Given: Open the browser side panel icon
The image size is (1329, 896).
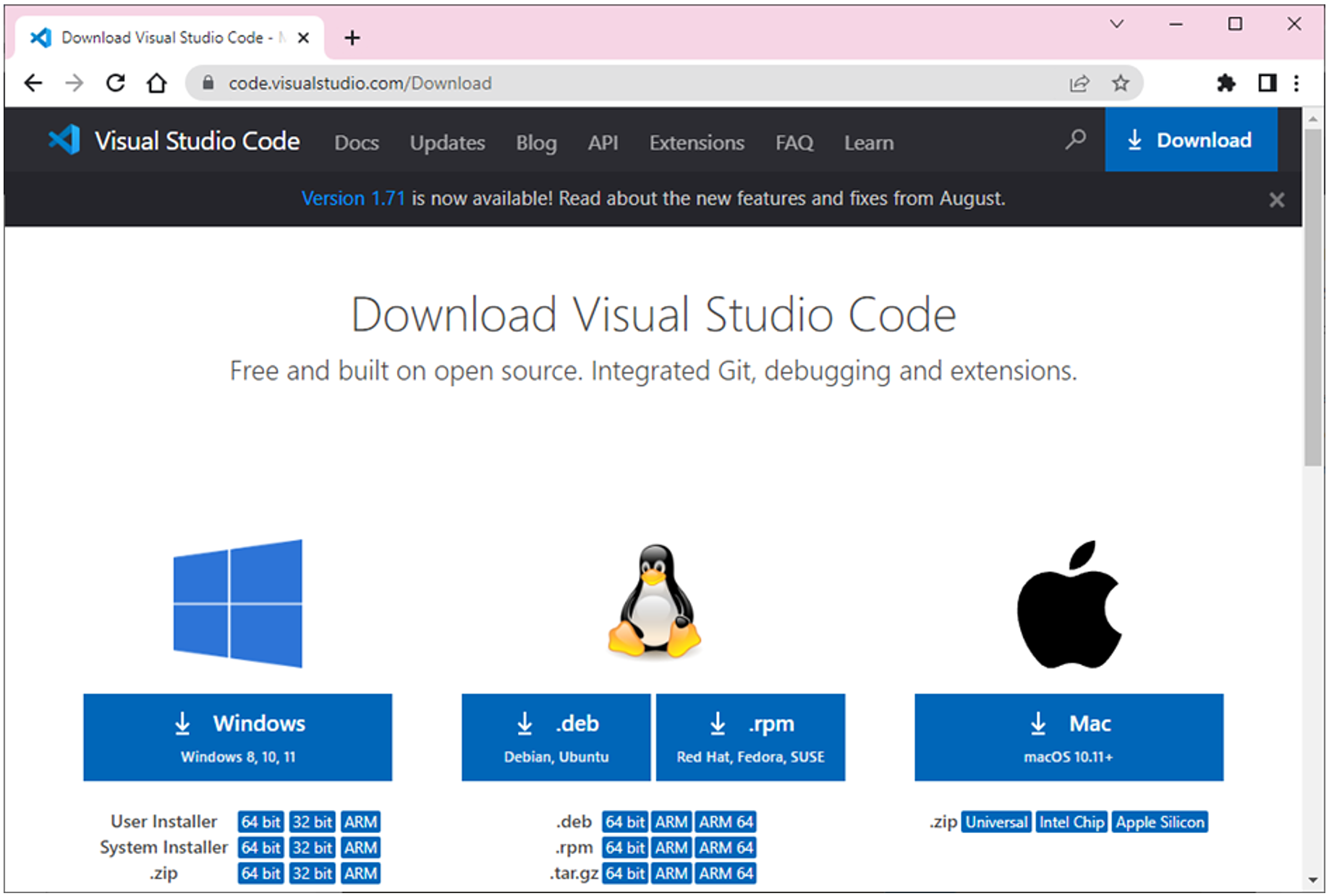Looking at the screenshot, I should point(1267,83).
